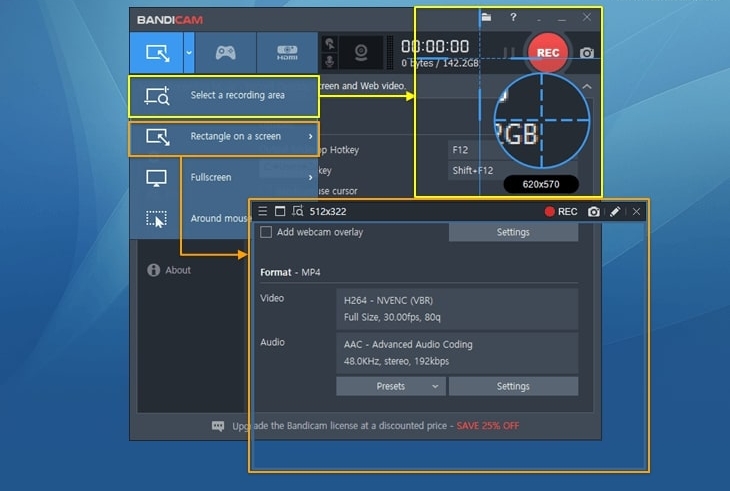
Task: Toggle the microphone icon in toolbar
Action: [x=329, y=61]
